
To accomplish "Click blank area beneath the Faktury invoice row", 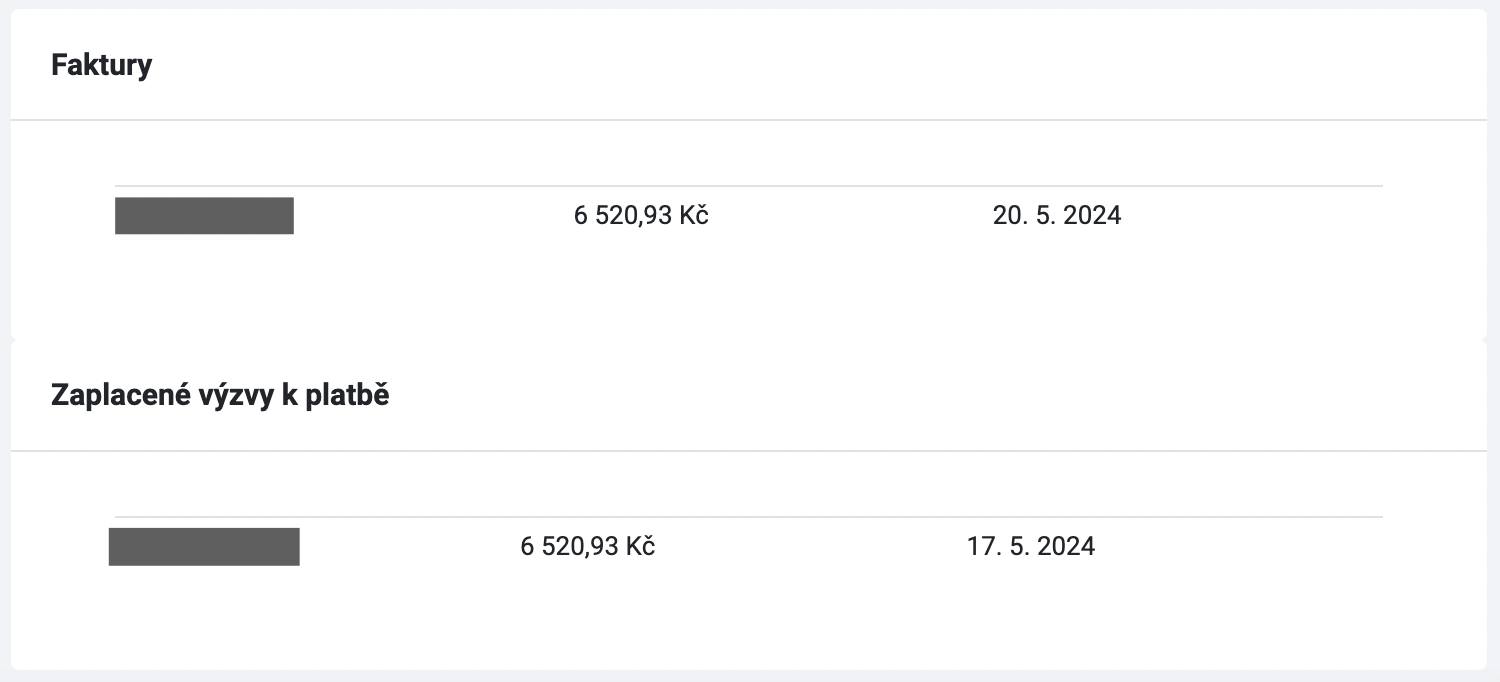I will [x=749, y=290].
